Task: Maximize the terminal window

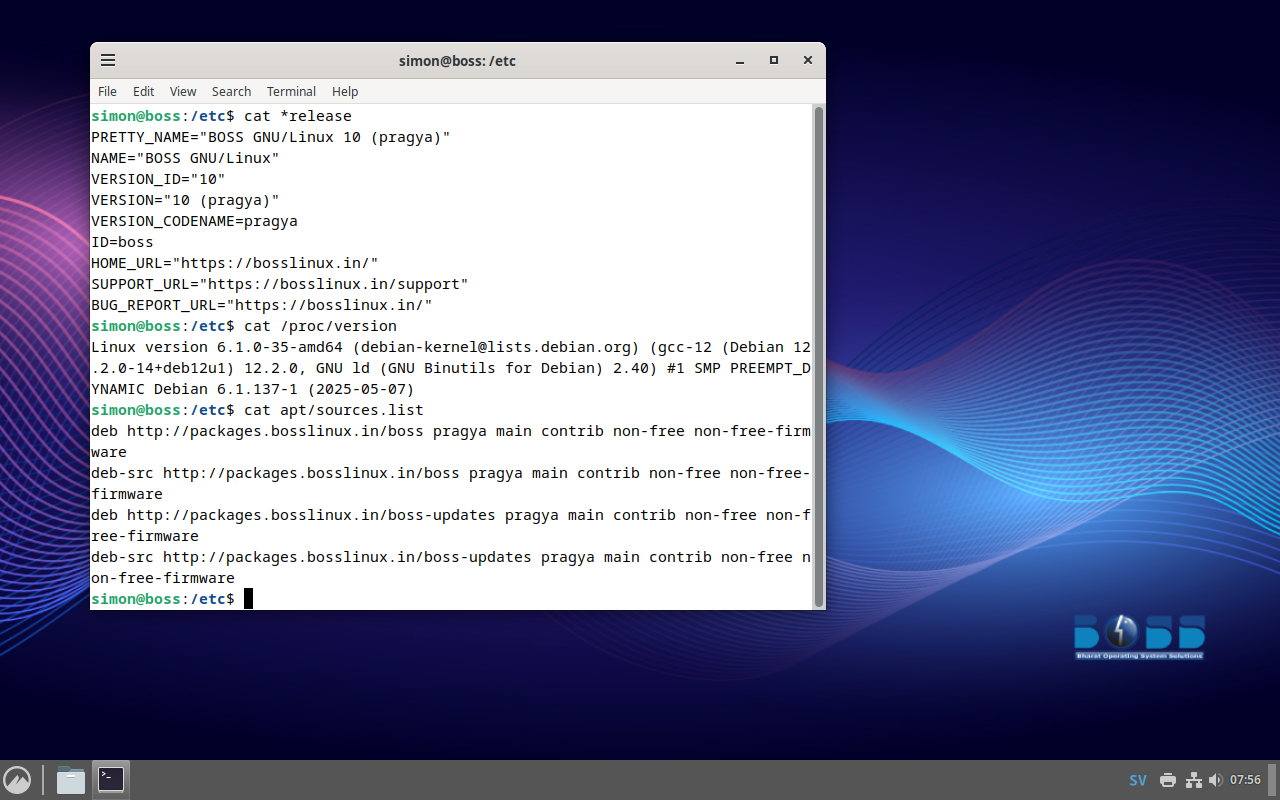Action: (x=774, y=60)
